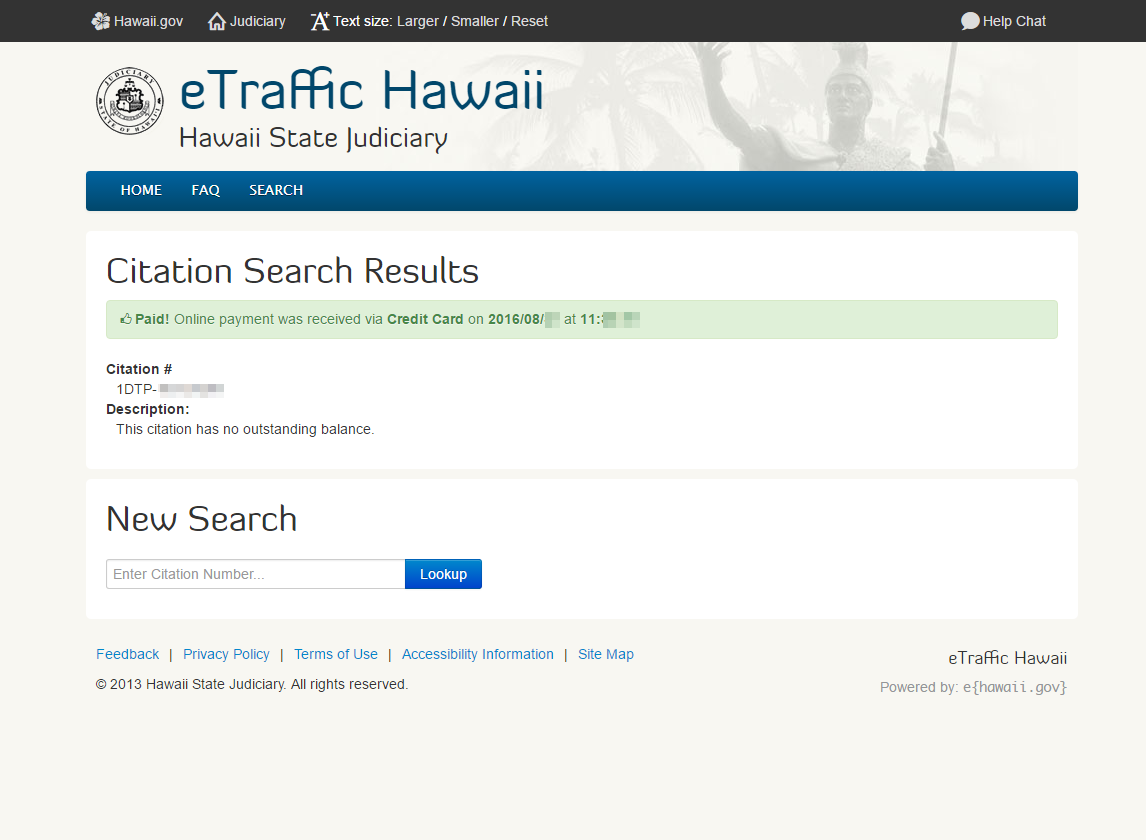Go to SEARCH in the navigation bar
The width and height of the screenshot is (1146, 840).
coord(276,190)
